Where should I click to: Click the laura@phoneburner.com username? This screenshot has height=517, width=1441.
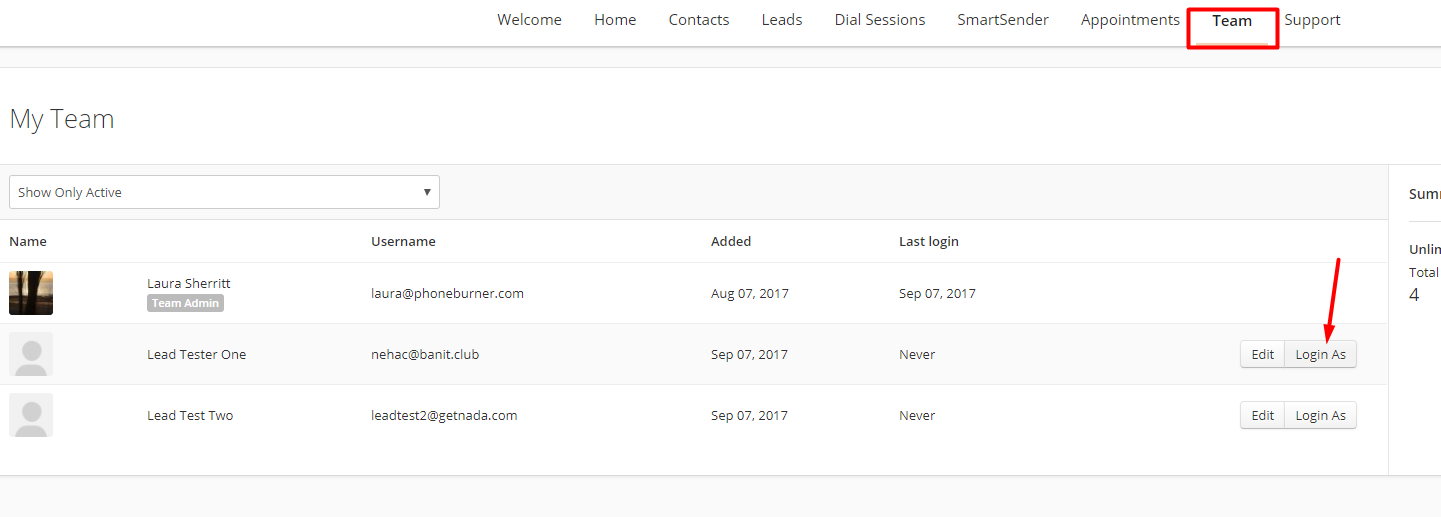pyautogui.click(x=447, y=293)
